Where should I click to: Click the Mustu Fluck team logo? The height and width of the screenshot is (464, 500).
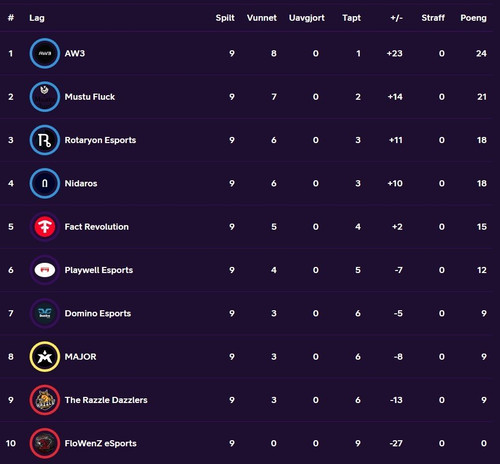pos(45,97)
